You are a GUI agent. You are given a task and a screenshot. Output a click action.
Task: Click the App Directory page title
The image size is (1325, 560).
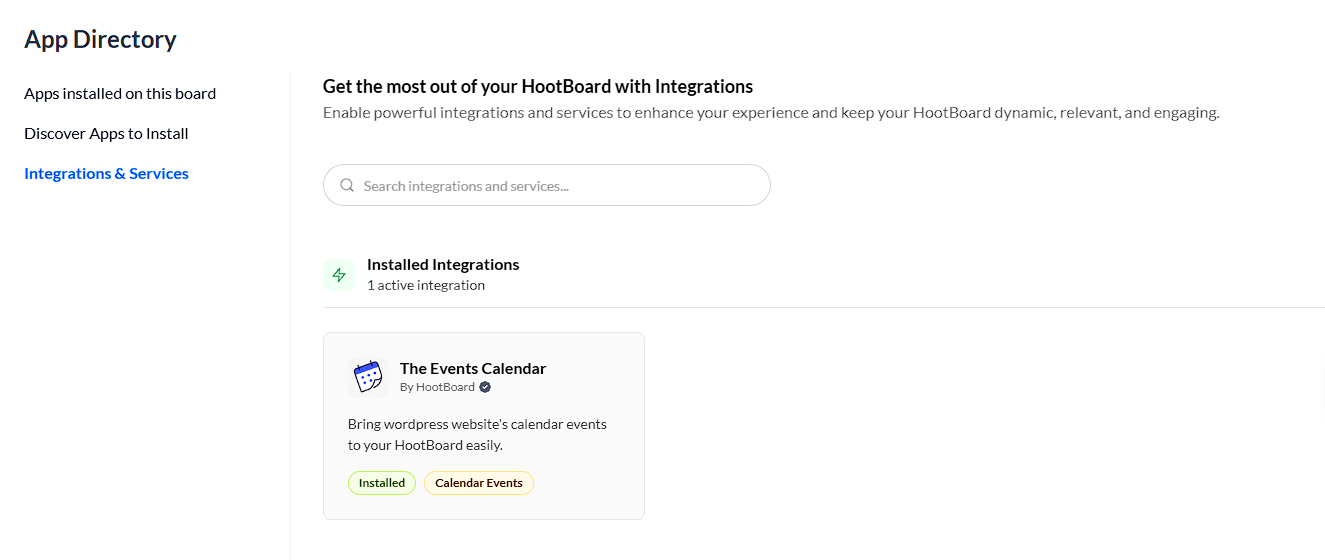(x=100, y=40)
